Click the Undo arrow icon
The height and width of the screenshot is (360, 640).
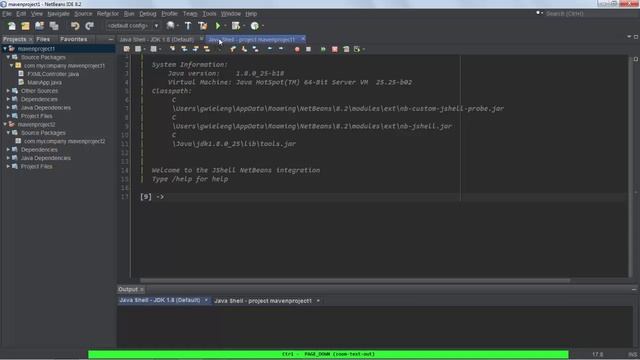pos(75,26)
